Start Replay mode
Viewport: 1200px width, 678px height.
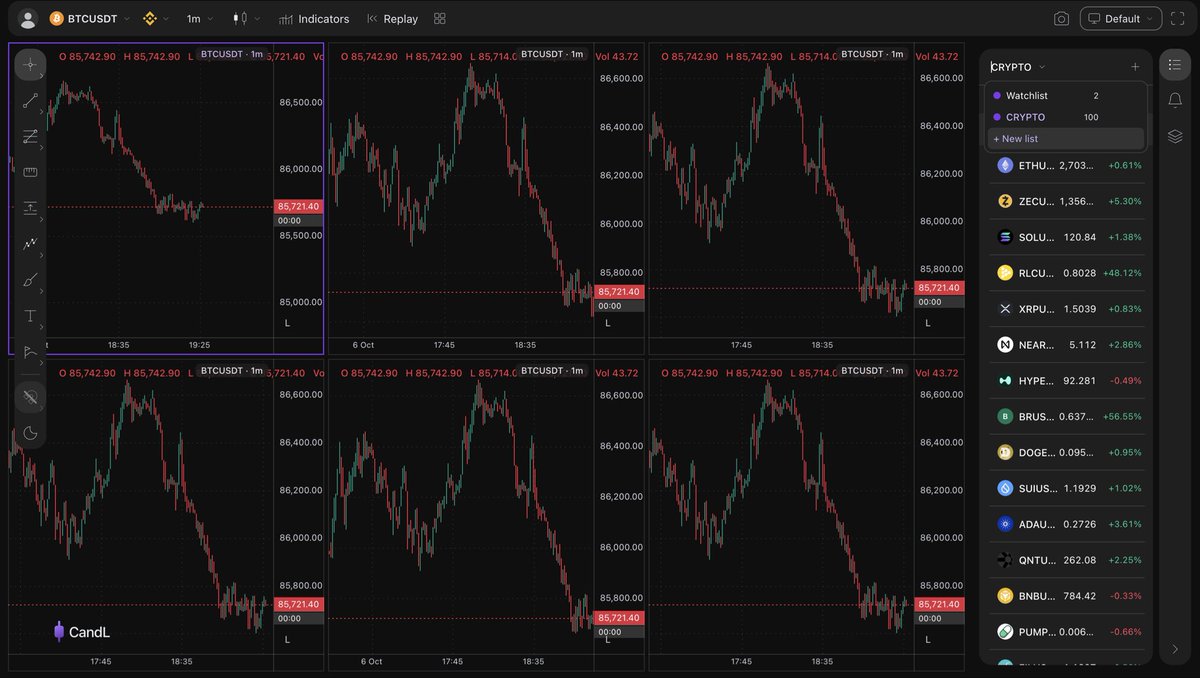point(392,19)
